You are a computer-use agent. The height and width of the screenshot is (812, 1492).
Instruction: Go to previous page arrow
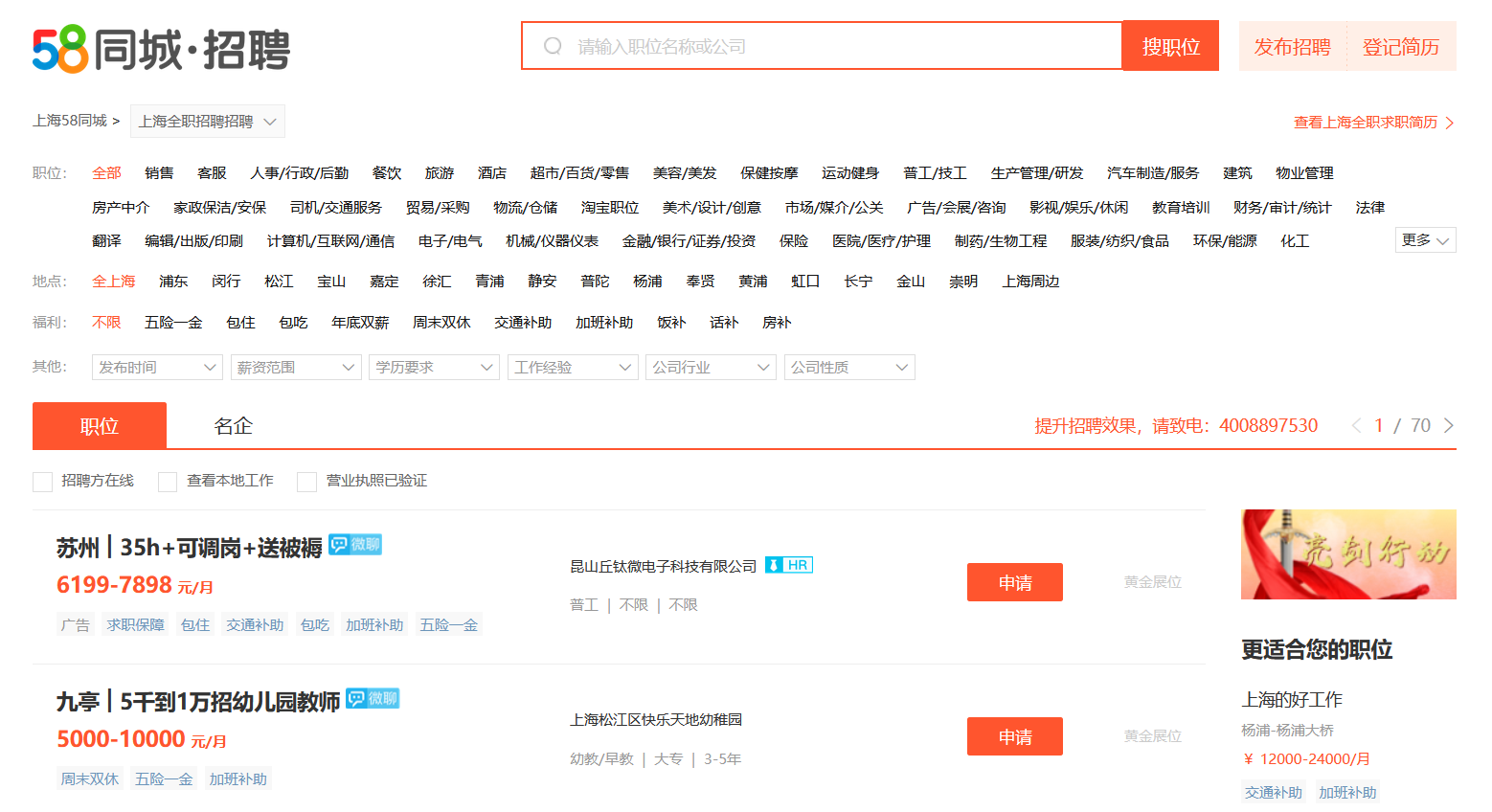[x=1356, y=425]
